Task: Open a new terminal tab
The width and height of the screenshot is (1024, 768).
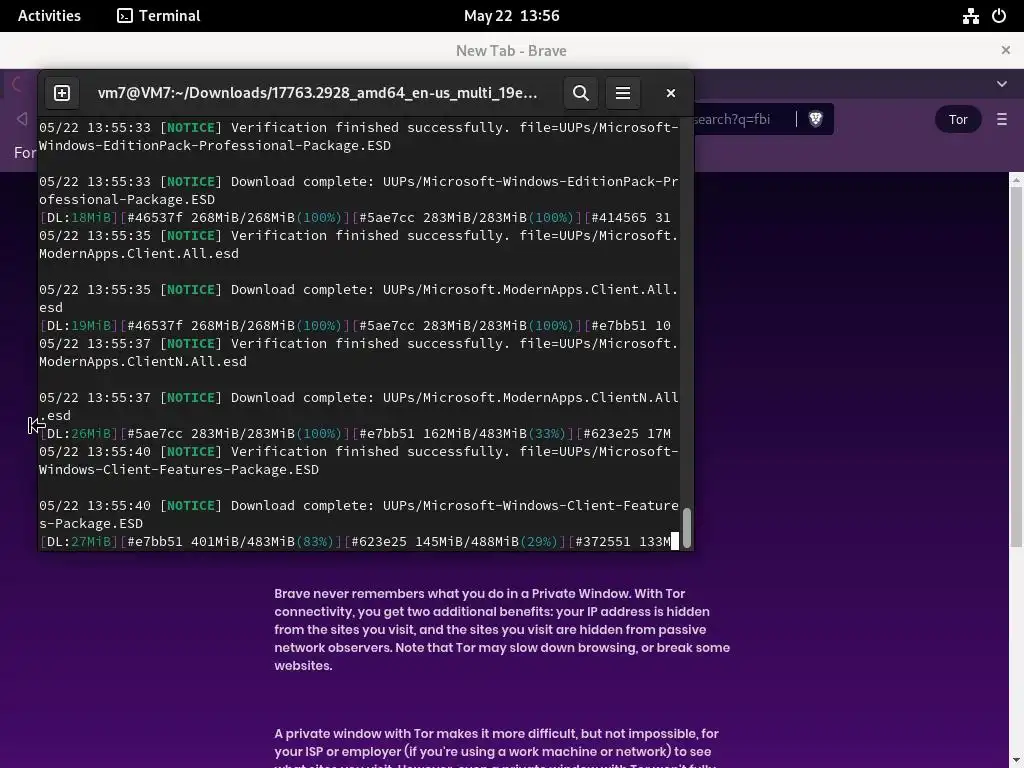Action: pos(61,93)
